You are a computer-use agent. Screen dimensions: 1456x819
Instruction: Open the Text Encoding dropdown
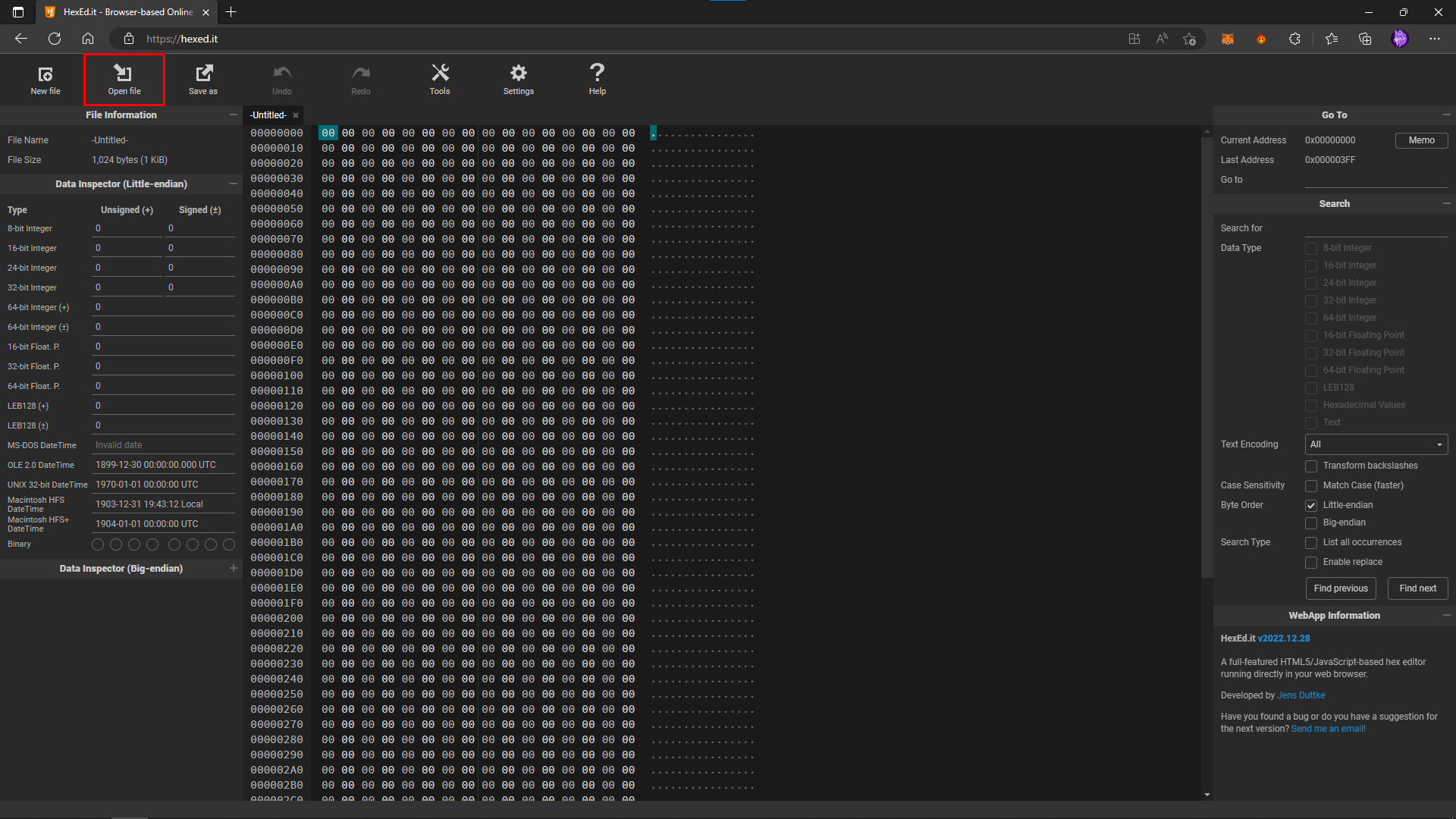click(x=1376, y=444)
